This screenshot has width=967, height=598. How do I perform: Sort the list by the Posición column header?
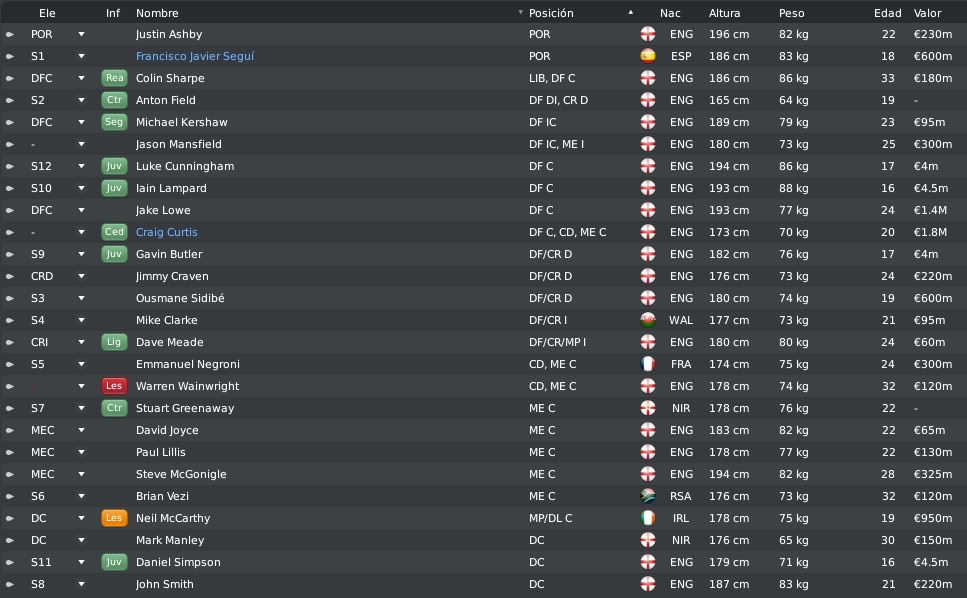point(551,13)
